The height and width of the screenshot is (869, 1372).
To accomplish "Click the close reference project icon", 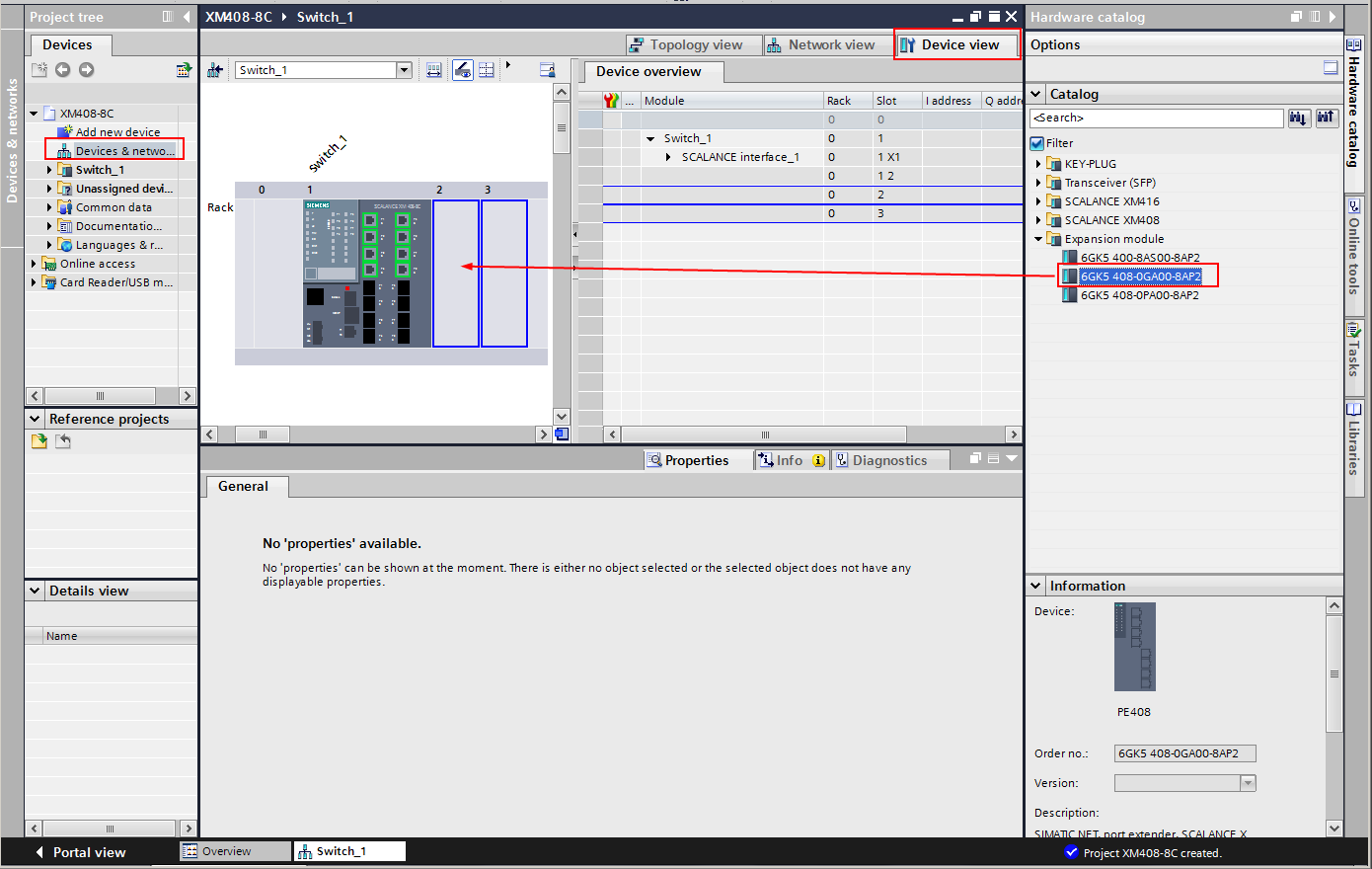I will [63, 441].
